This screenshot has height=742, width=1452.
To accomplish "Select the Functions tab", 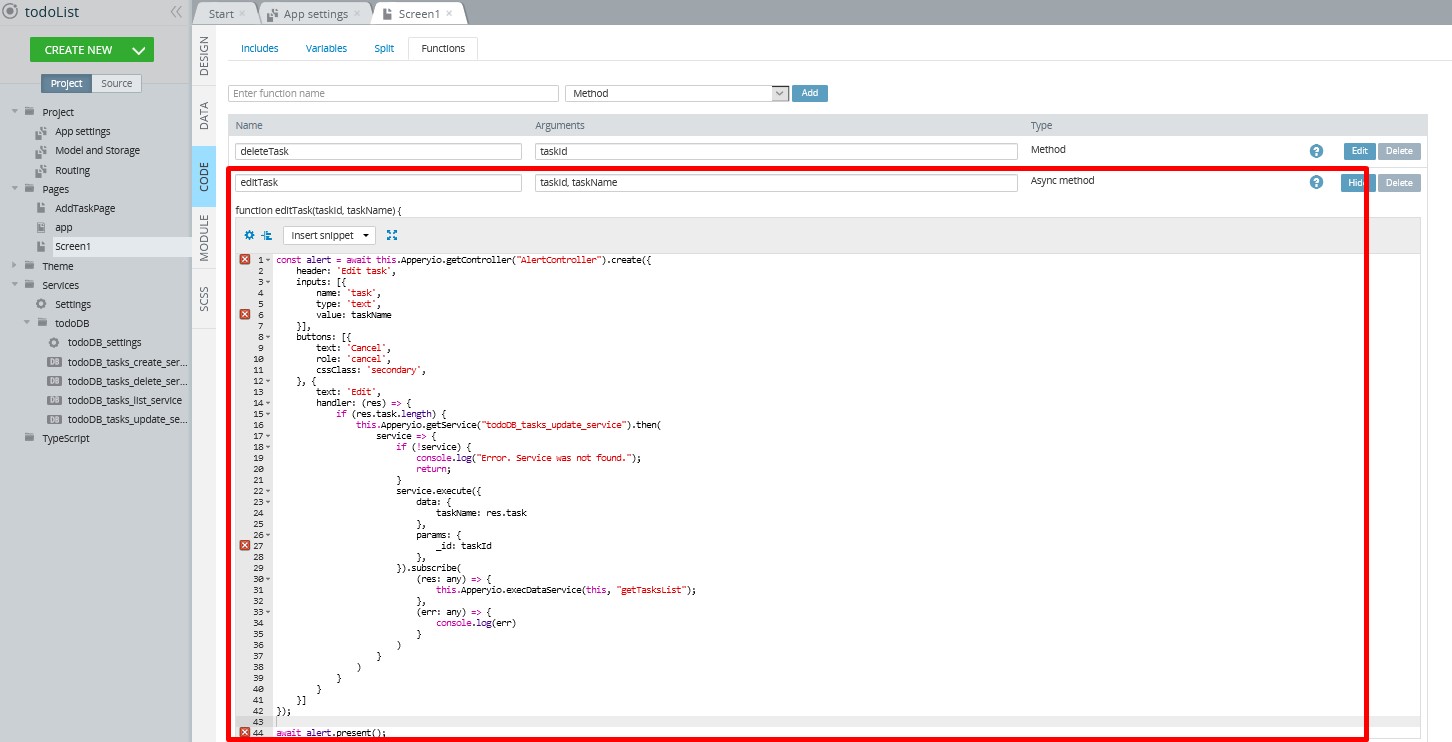I will pyautogui.click(x=443, y=48).
